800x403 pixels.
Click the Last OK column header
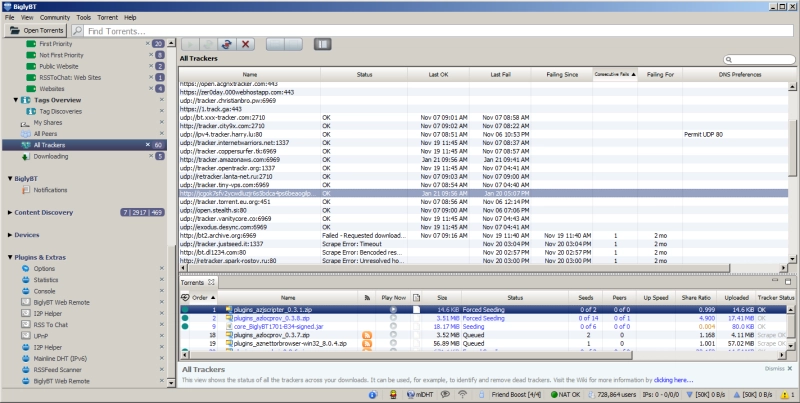click(438, 74)
